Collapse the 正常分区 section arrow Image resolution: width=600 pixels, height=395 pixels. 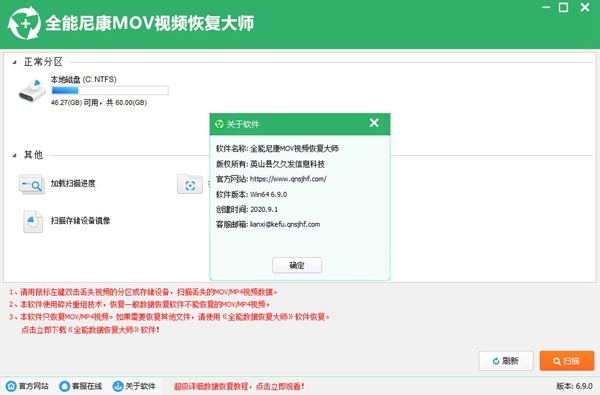(x=15, y=62)
